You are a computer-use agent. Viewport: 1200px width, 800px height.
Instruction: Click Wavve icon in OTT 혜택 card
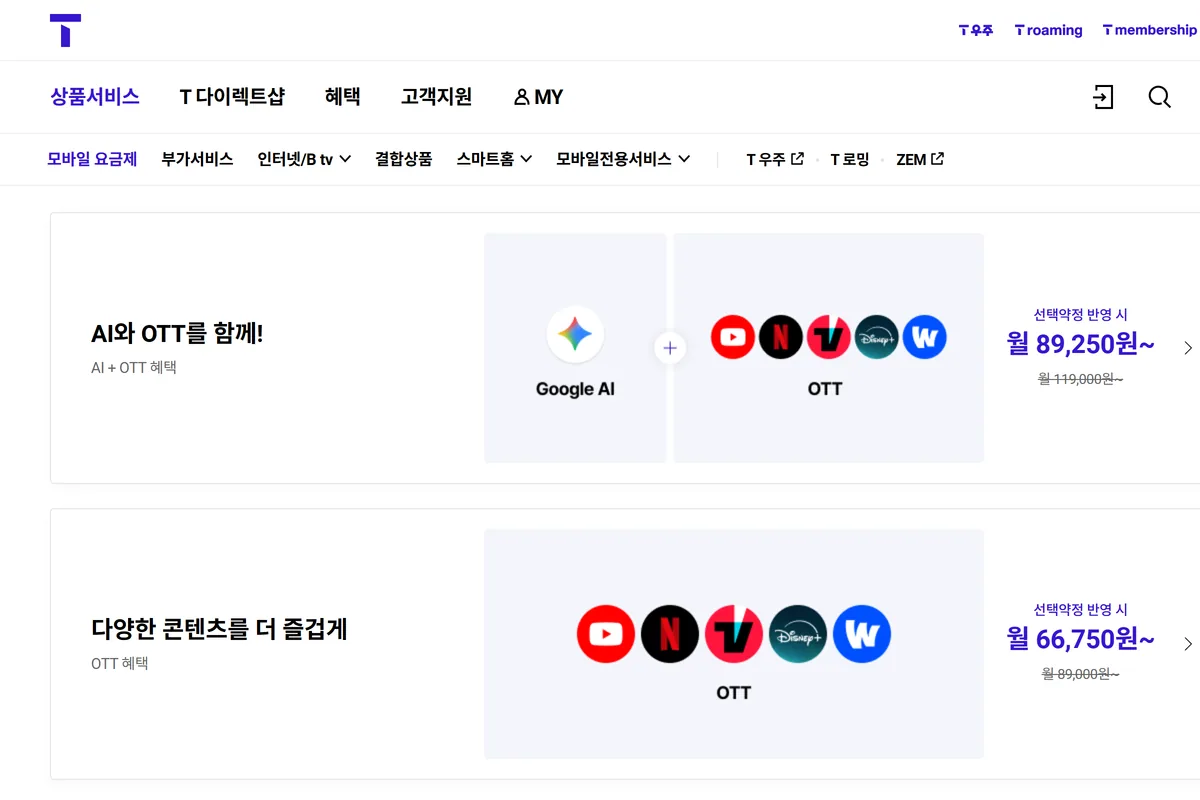point(862,634)
